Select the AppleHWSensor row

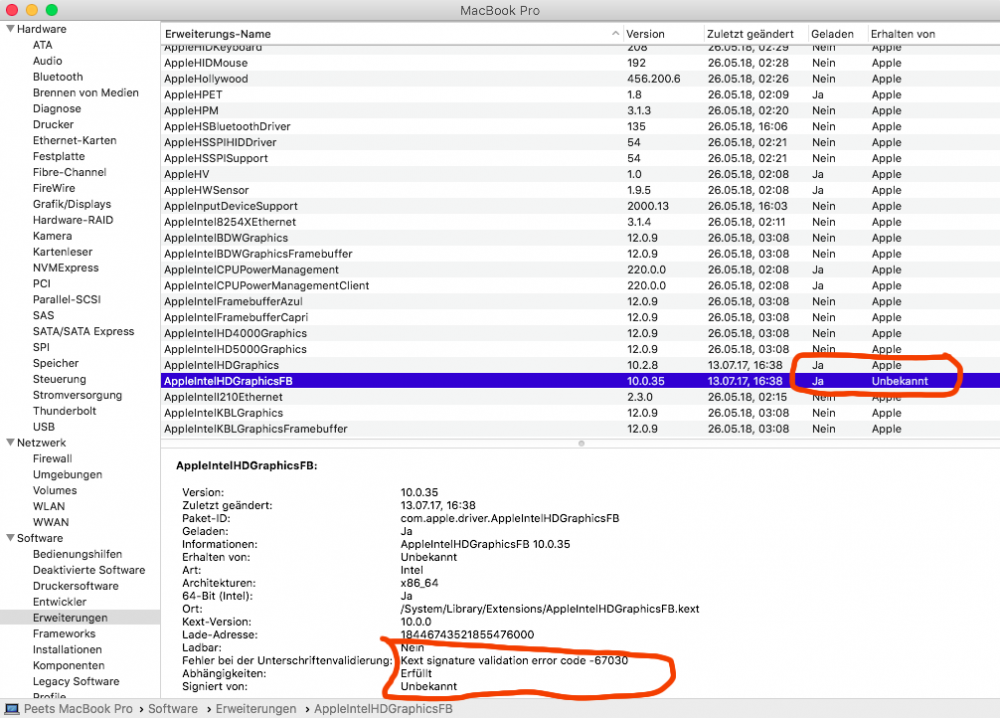pos(580,190)
